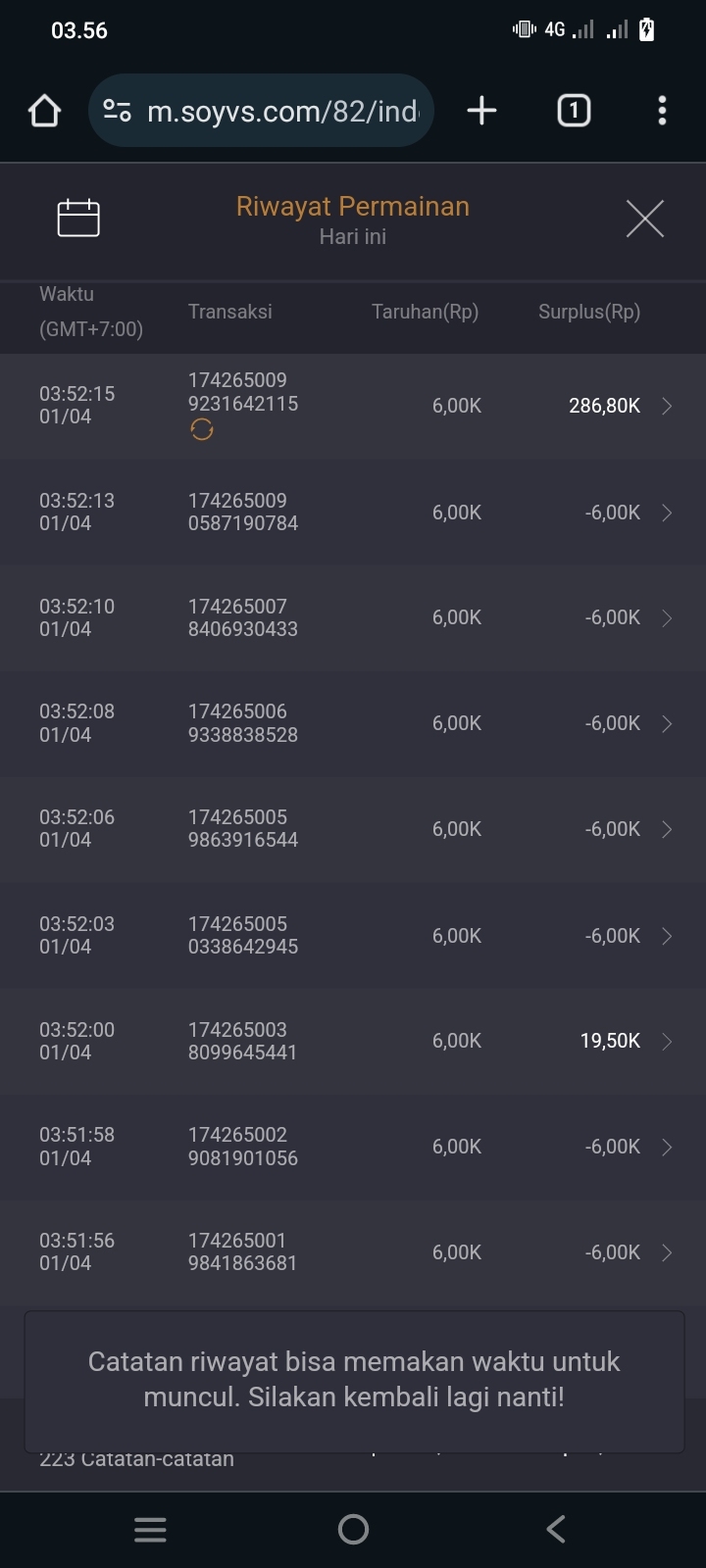Select the transaction ending 0338642945
The image size is (706, 1568).
(243, 936)
